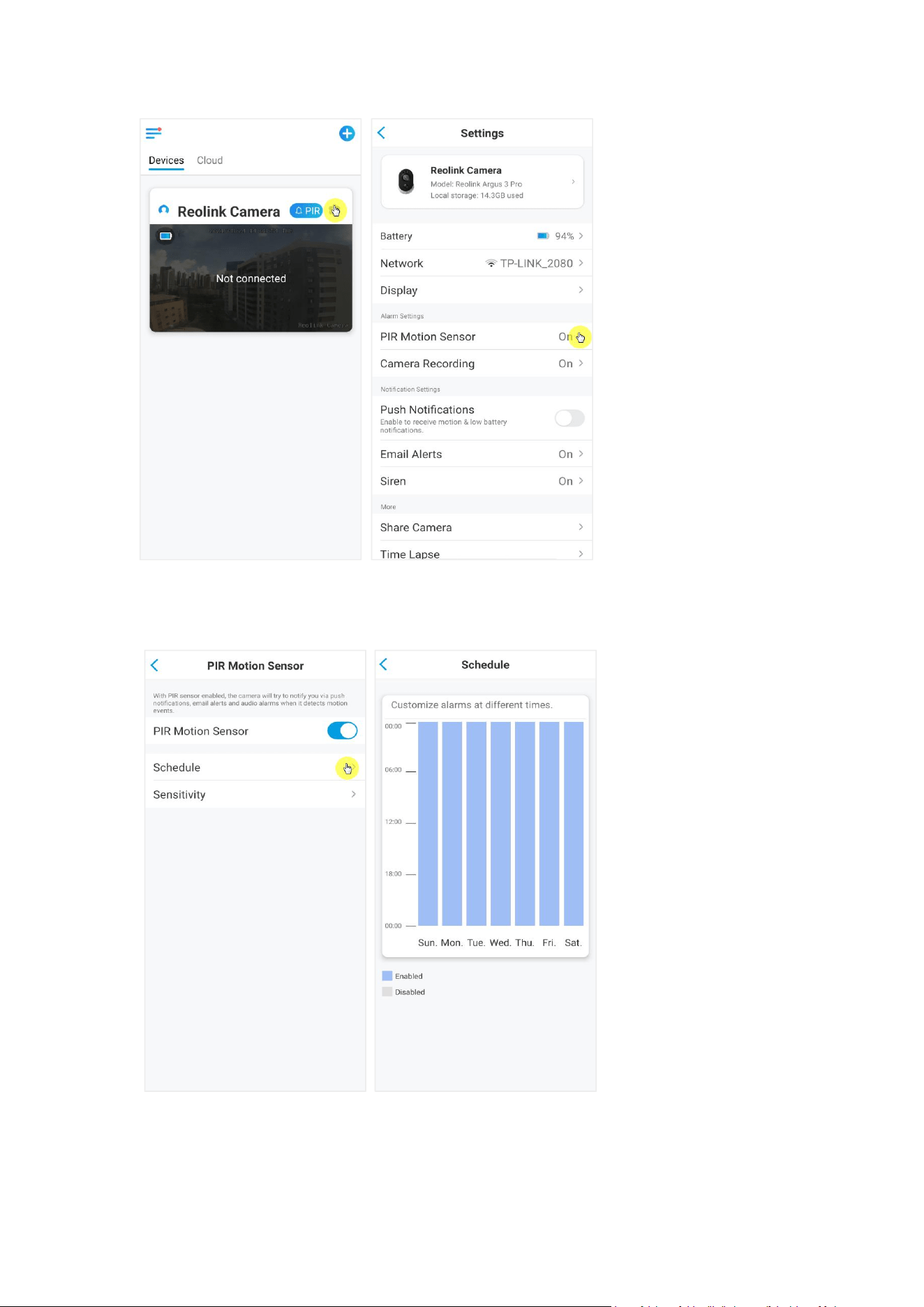Tap the Wi-Fi icon next to TP-LINK_2080
Screen dimensions: 924x1307
491,263
